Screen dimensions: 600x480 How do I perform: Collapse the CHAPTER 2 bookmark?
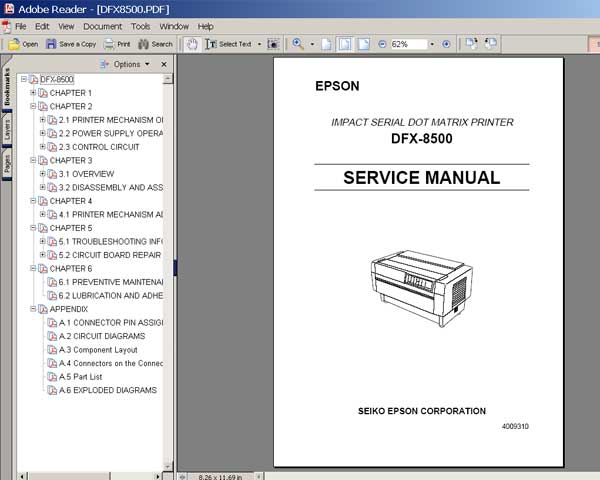[33, 106]
